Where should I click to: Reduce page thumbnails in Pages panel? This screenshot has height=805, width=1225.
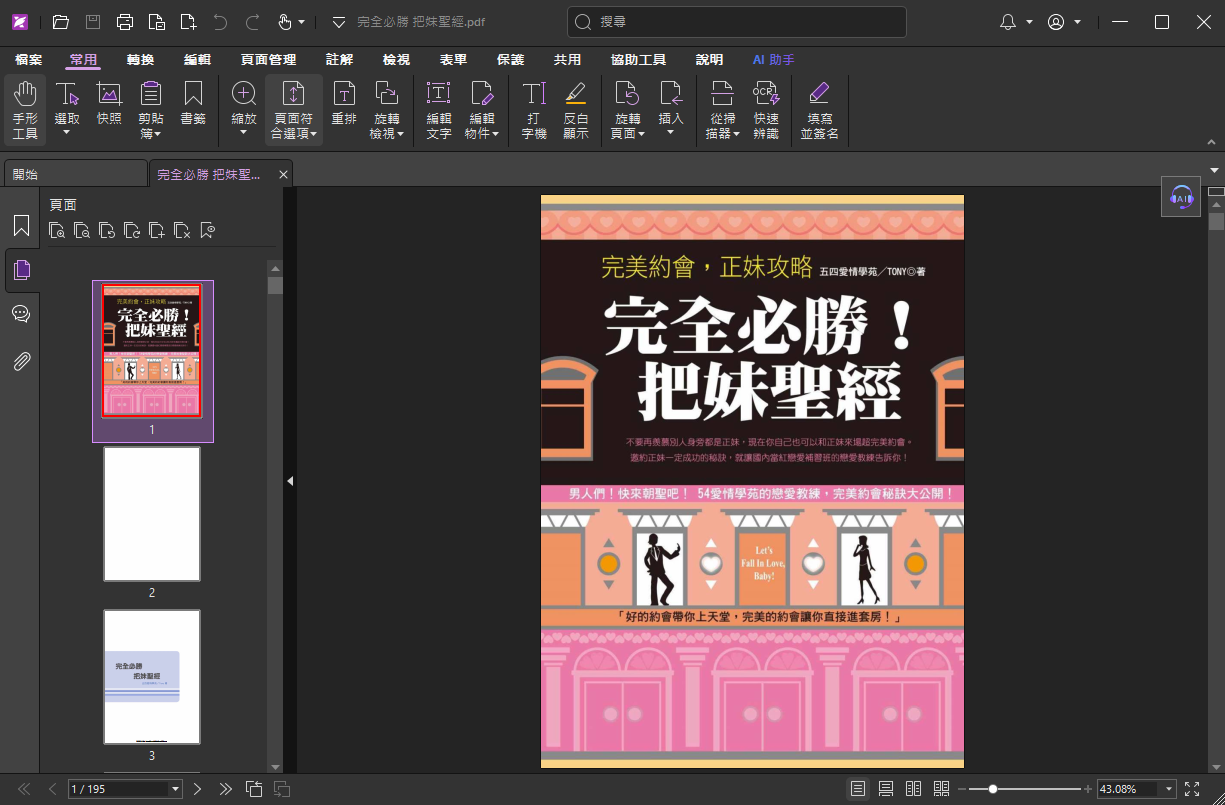82,231
